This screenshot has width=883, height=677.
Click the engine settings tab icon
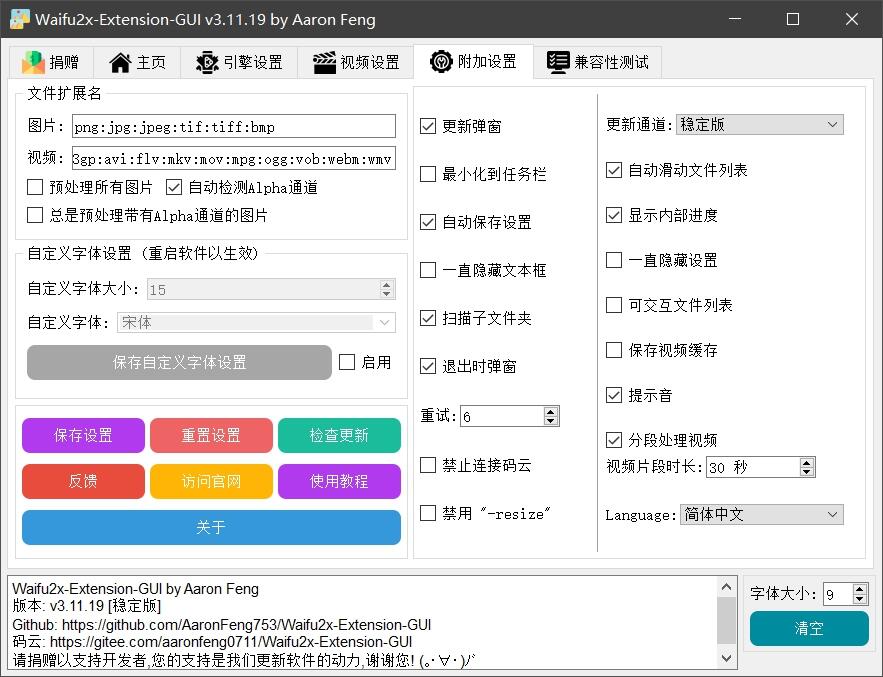tap(207, 62)
